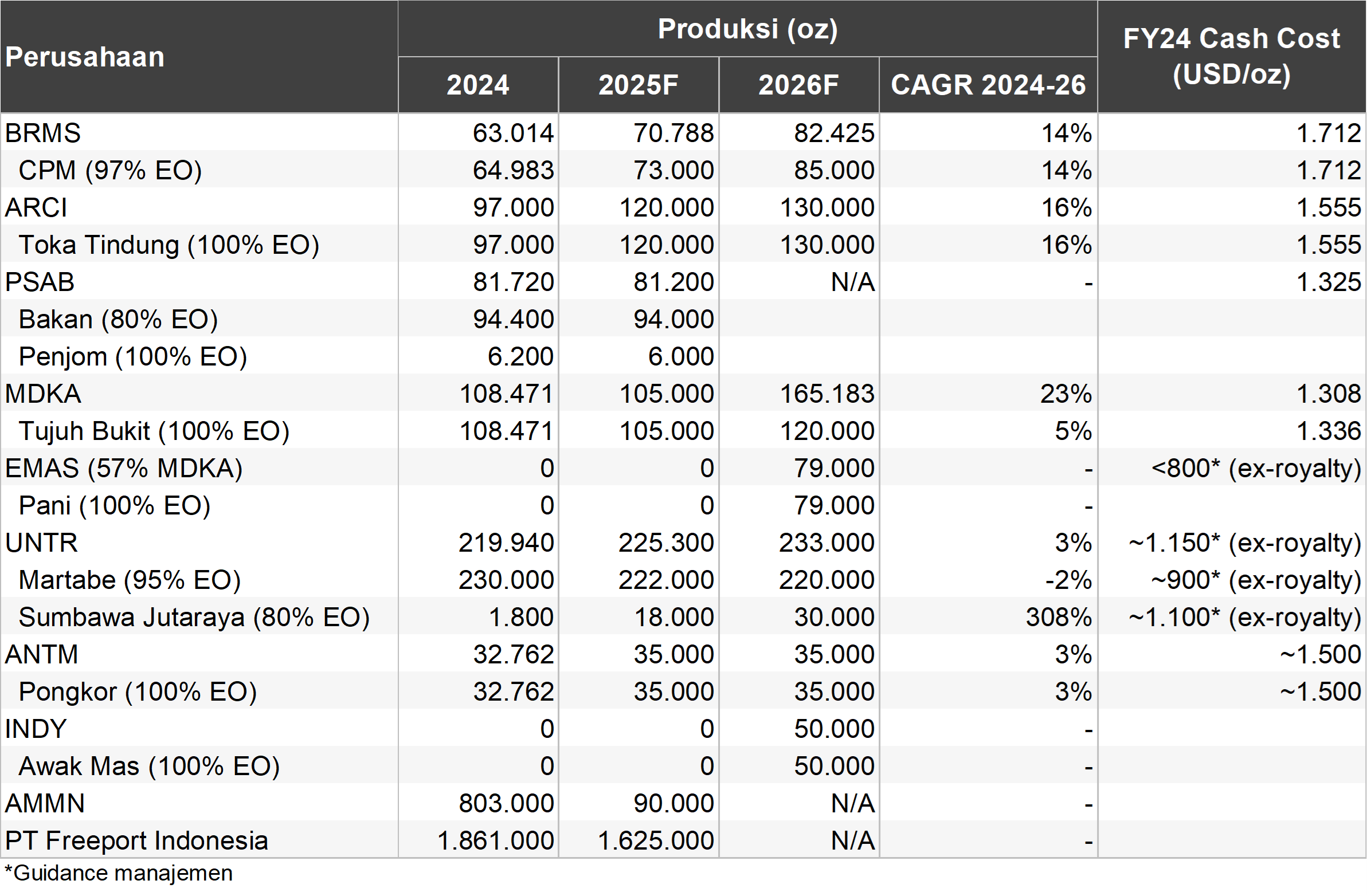Image resolution: width=1367 pixels, height=896 pixels.
Task: Select the 2026F column header
Action: (x=798, y=85)
